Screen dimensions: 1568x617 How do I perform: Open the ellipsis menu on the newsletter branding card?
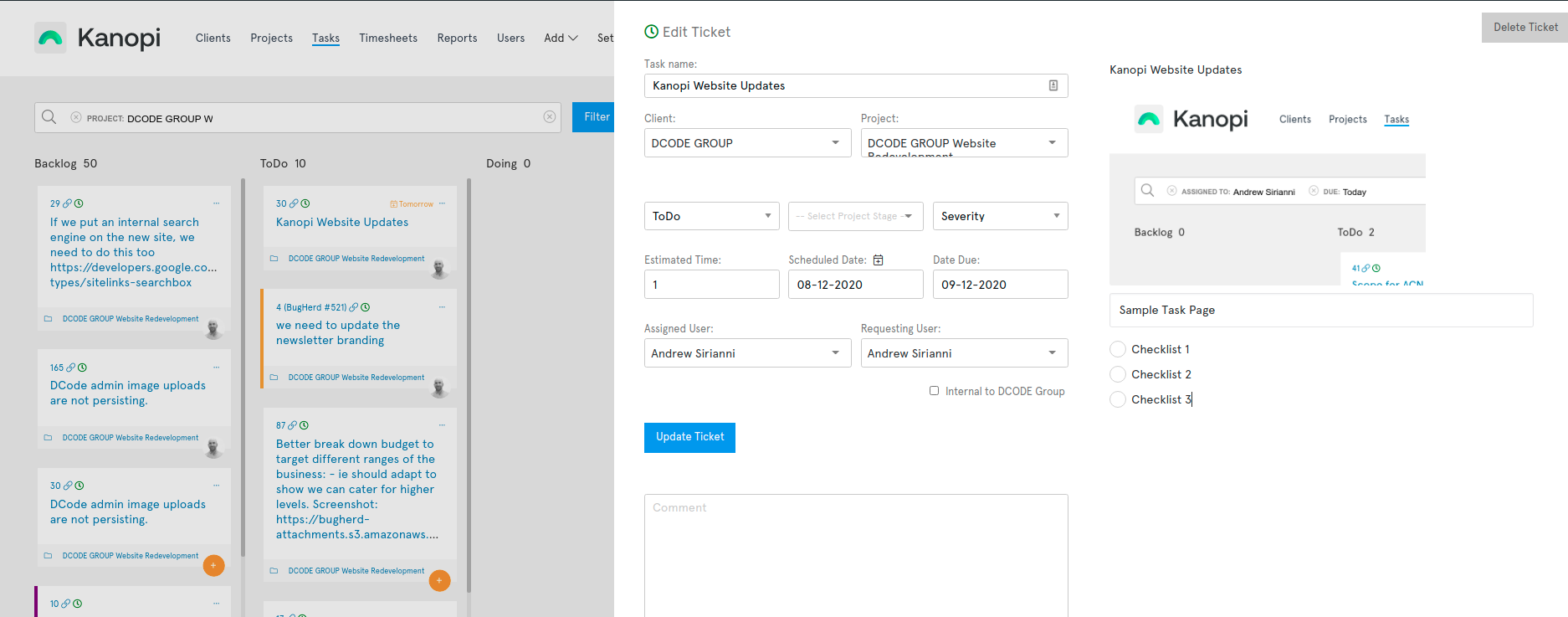coord(442,307)
